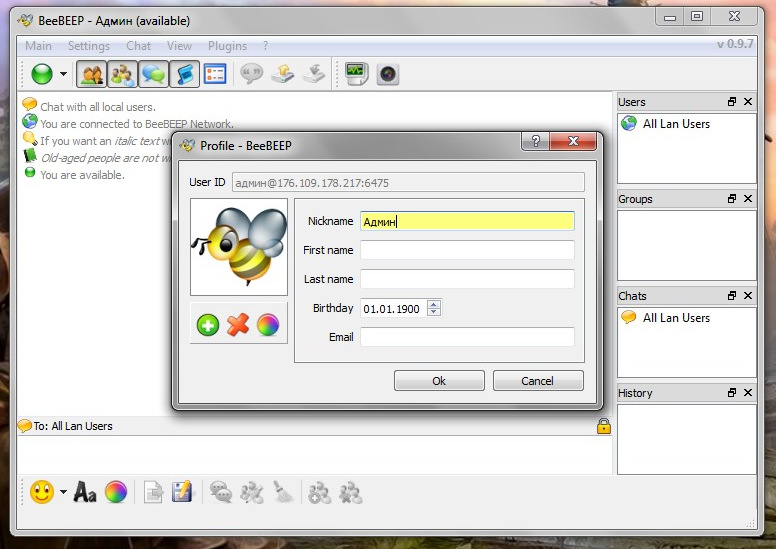Close the Groups panel

tap(748, 199)
